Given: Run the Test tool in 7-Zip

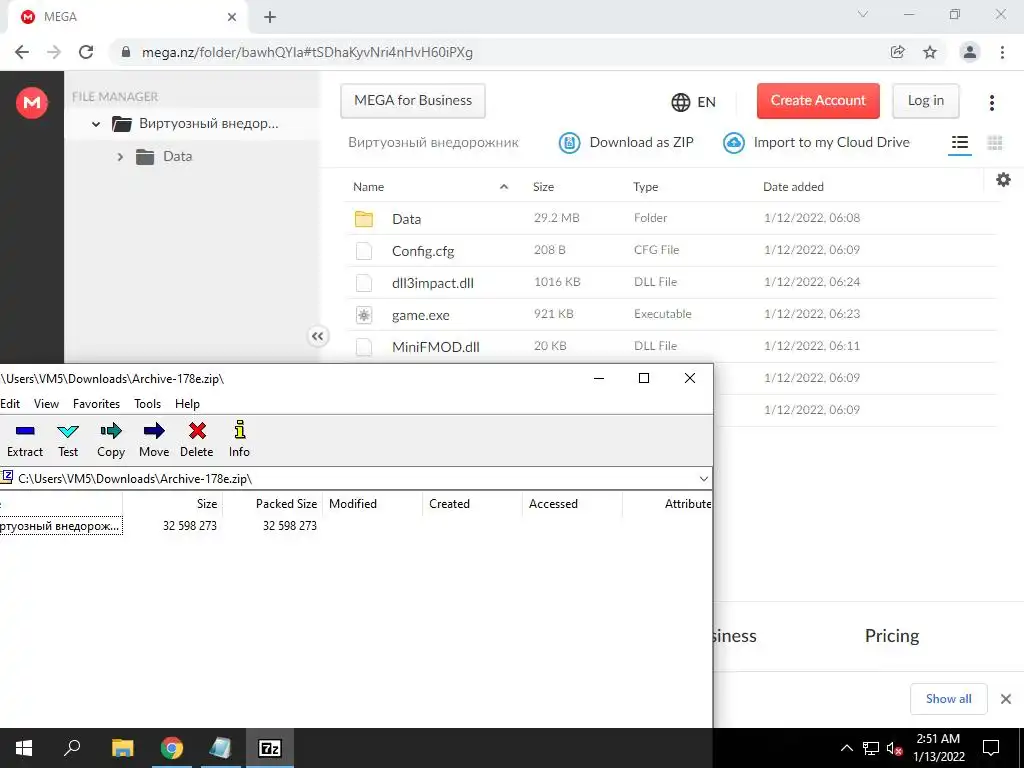Looking at the screenshot, I should coord(68,440).
